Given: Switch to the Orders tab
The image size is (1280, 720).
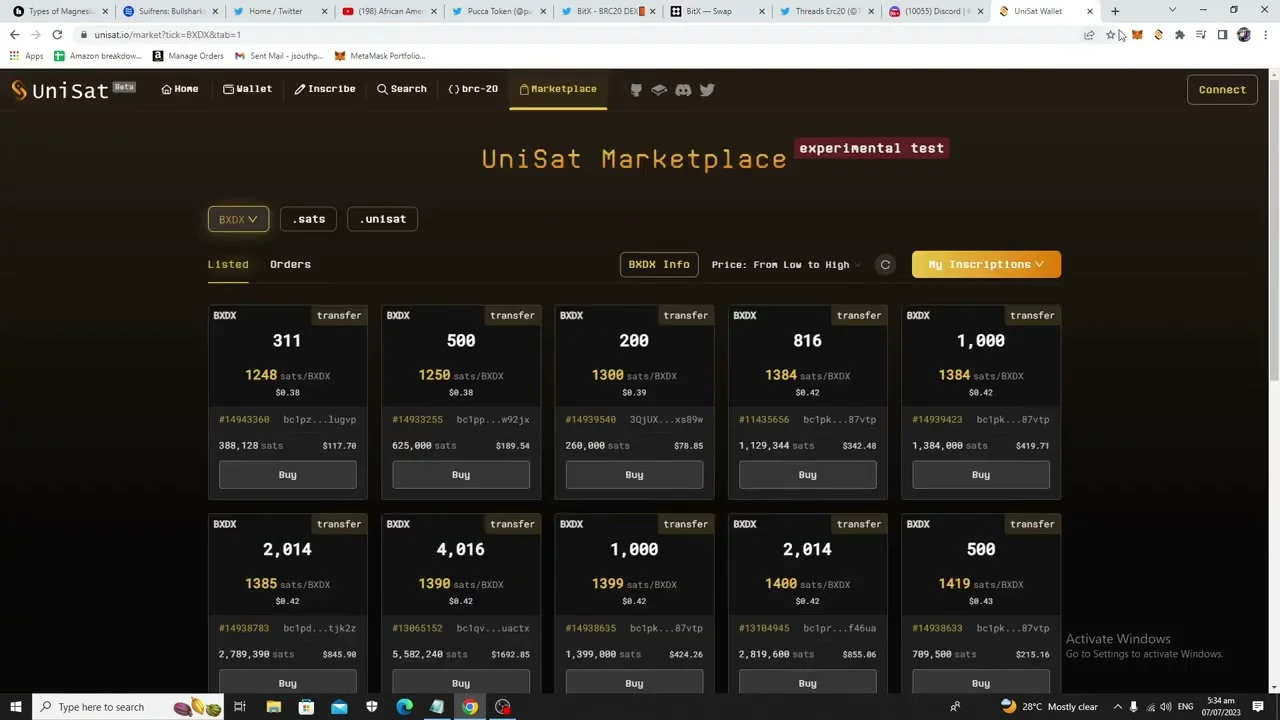Looking at the screenshot, I should pyautogui.click(x=290, y=264).
